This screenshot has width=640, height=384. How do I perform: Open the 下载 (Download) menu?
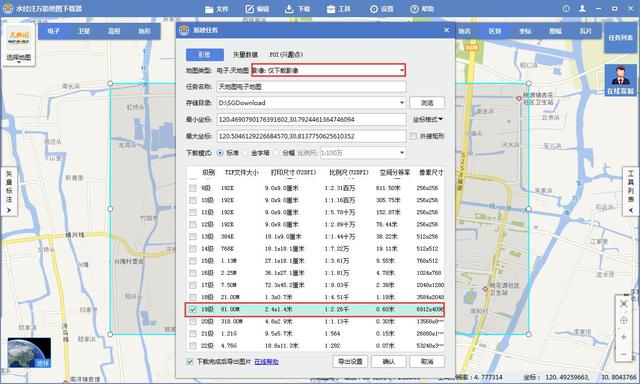coord(297,9)
